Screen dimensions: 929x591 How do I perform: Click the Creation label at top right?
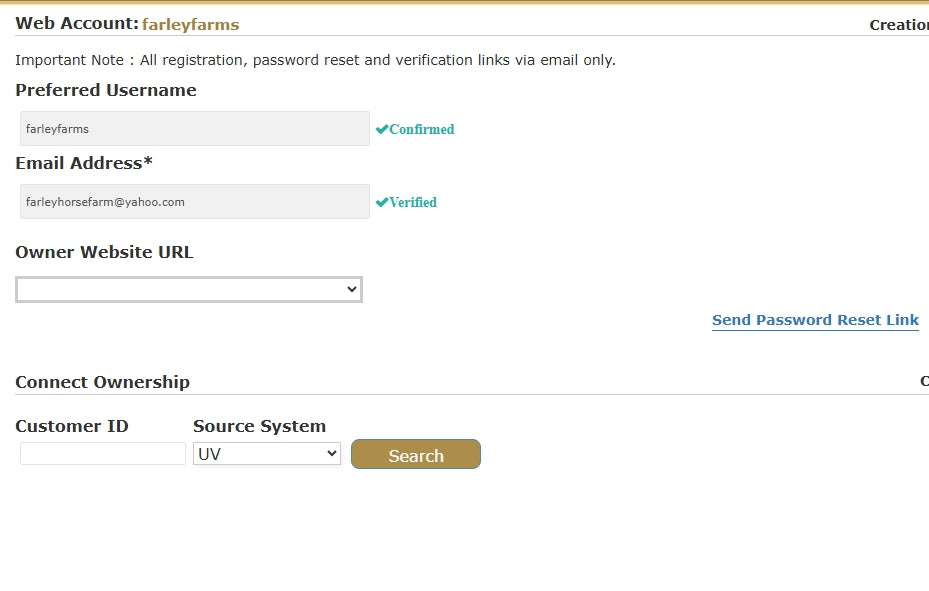[898, 25]
